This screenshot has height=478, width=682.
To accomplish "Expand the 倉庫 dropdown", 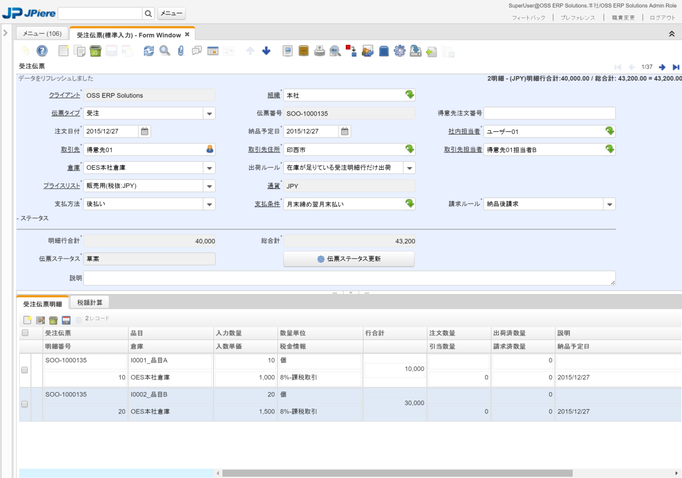I will click(x=209, y=168).
